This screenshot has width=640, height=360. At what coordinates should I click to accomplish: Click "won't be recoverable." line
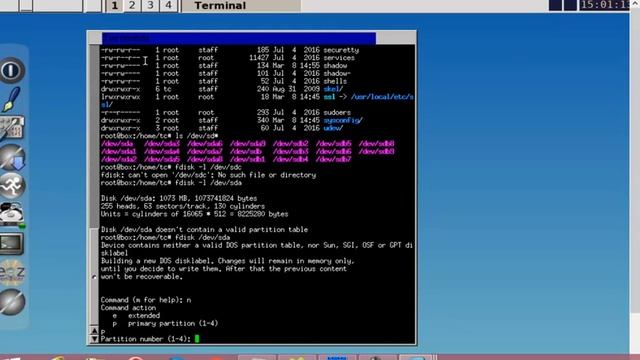(x=141, y=277)
